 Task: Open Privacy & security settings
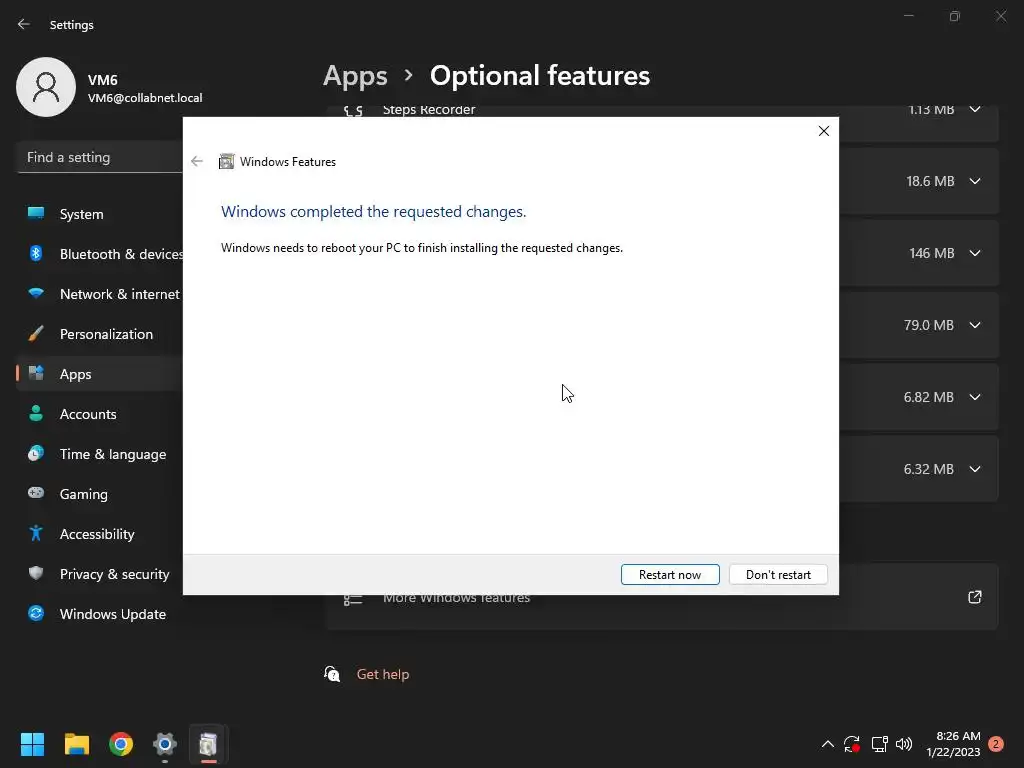pyautogui.click(x=99, y=574)
